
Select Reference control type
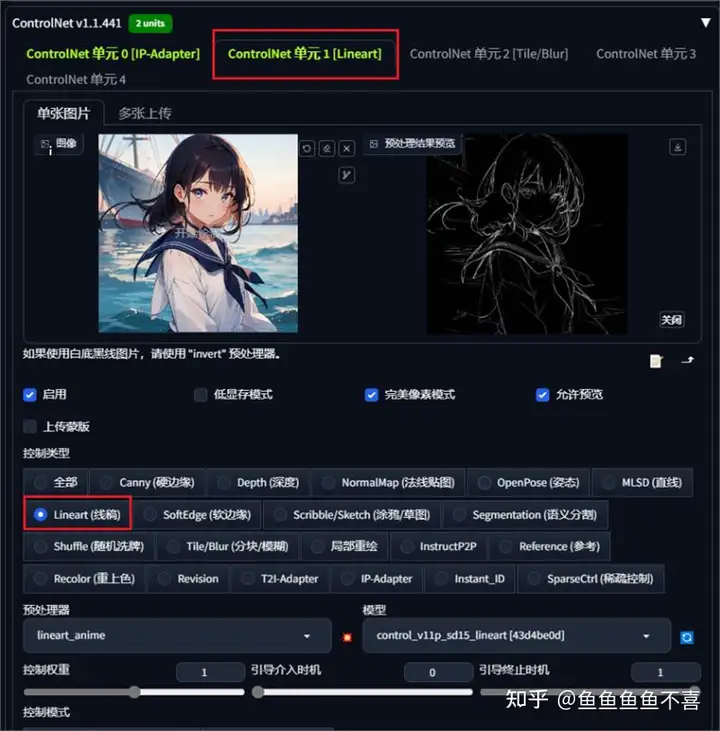pyautogui.click(x=549, y=546)
